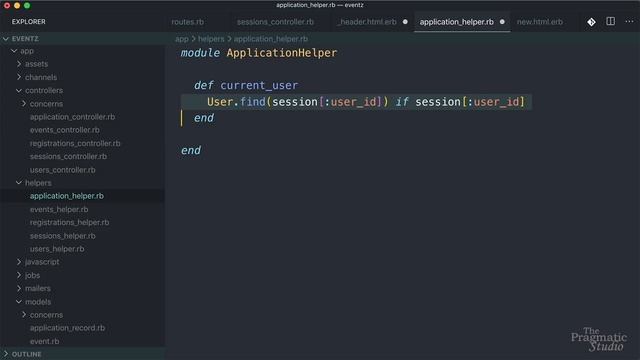This screenshot has height=360, width=640.
Task: Switch to sessions_controller.rb tab
Action: point(275,22)
